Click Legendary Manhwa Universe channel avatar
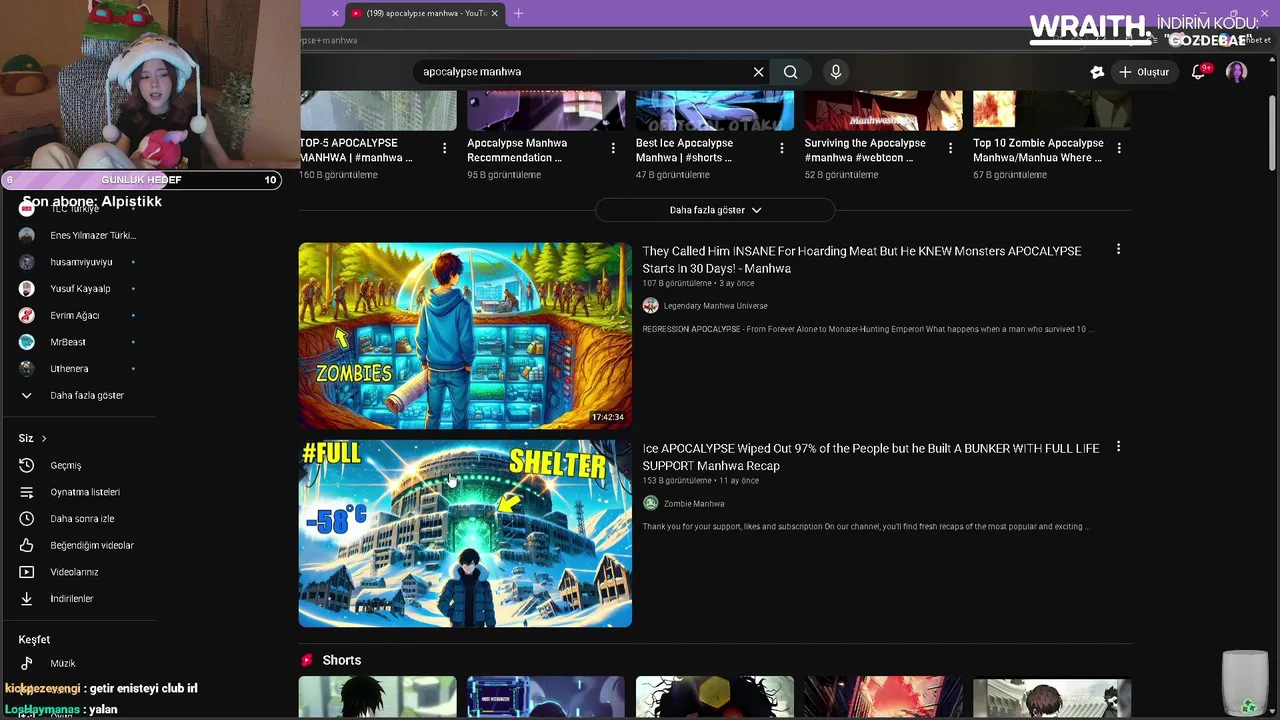 pyautogui.click(x=651, y=306)
